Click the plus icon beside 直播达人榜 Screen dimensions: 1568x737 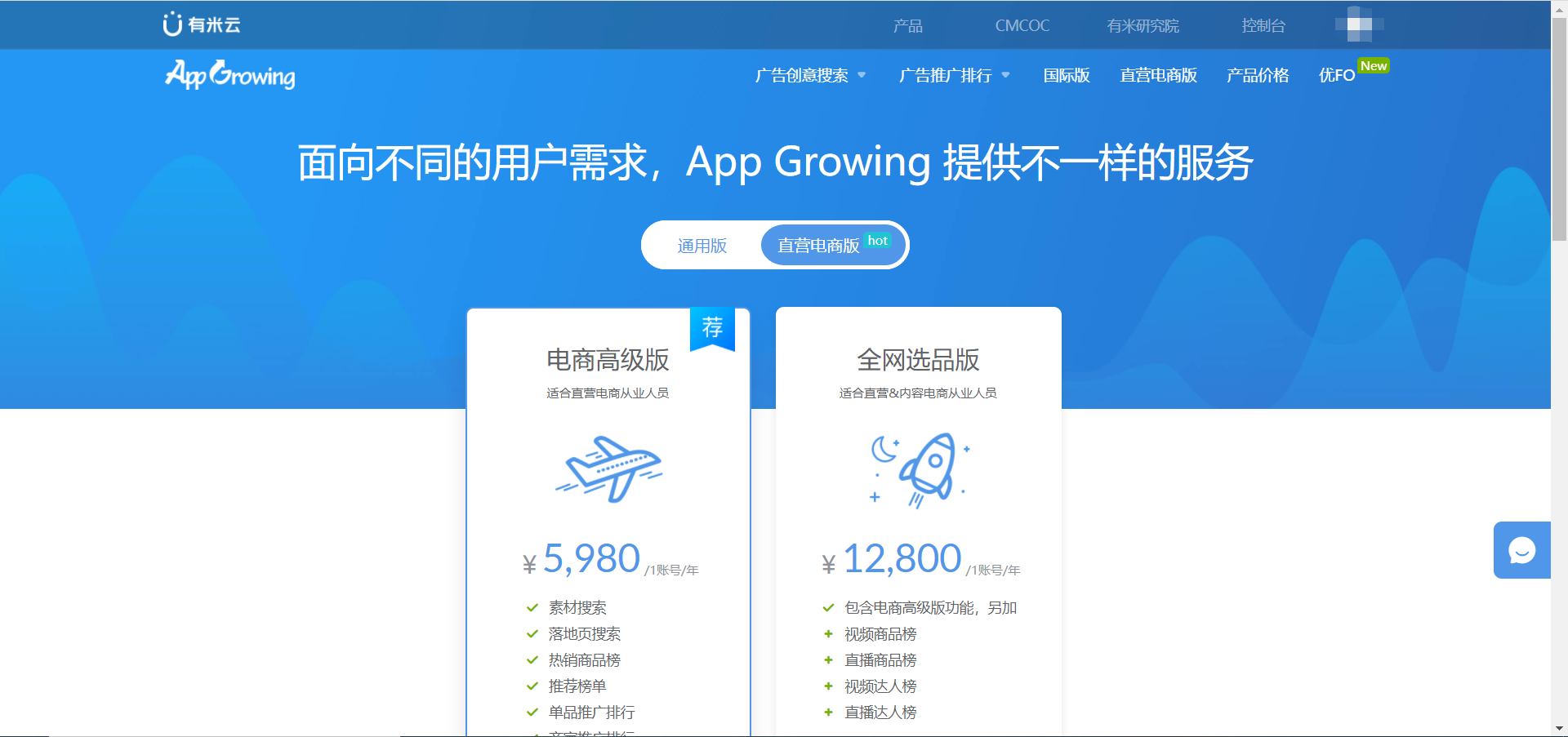pos(828,713)
